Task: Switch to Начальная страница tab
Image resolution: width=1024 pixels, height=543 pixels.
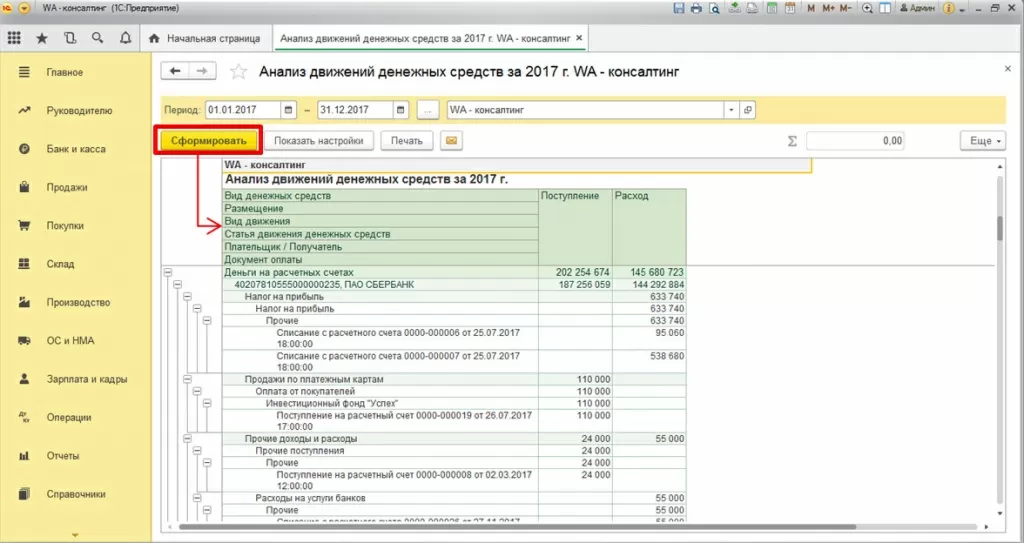Action: [x=205, y=39]
